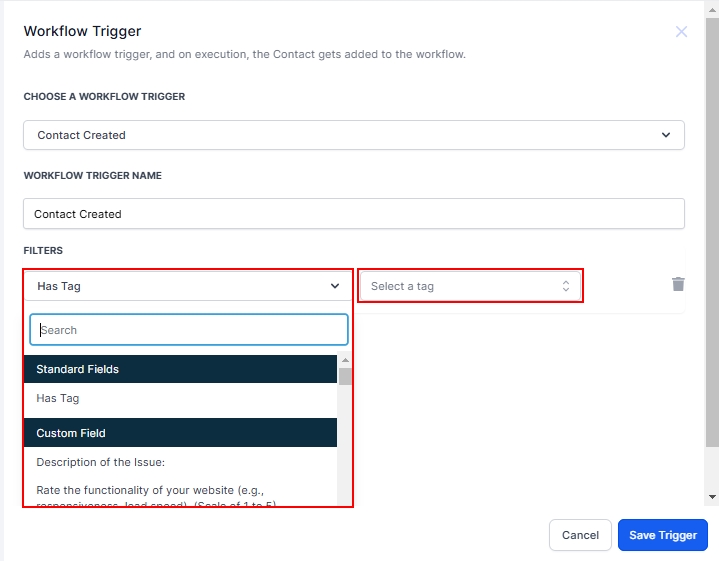Collapse the Has Tag filter chevron
This screenshot has width=719, height=561.
click(335, 286)
